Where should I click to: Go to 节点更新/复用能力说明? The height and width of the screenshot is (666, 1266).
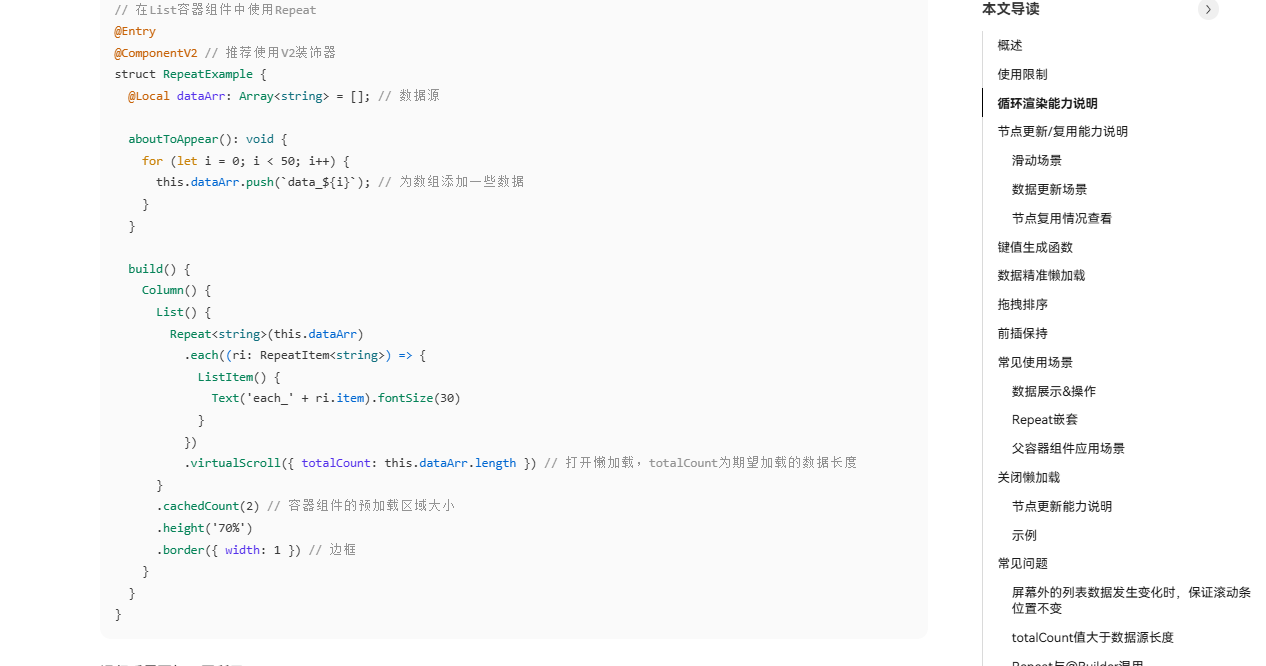click(x=1062, y=131)
